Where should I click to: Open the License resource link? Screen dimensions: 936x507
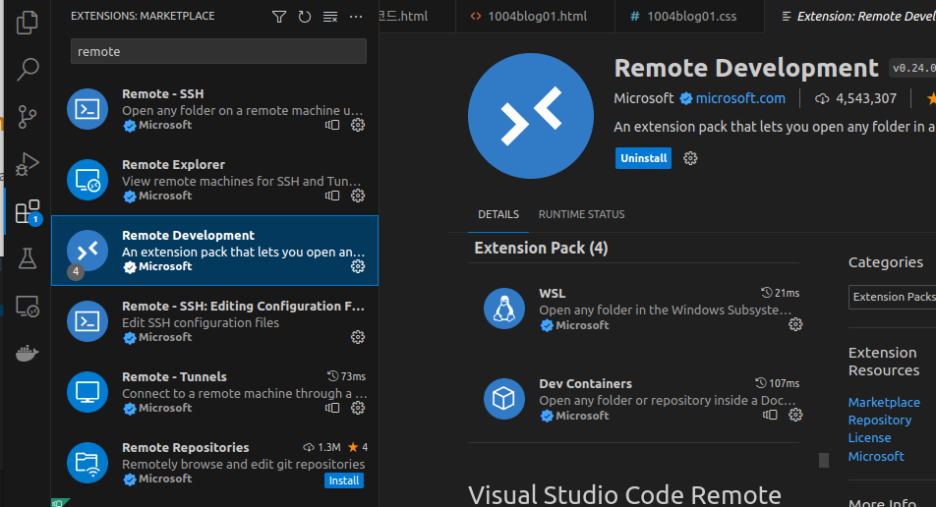click(x=869, y=438)
